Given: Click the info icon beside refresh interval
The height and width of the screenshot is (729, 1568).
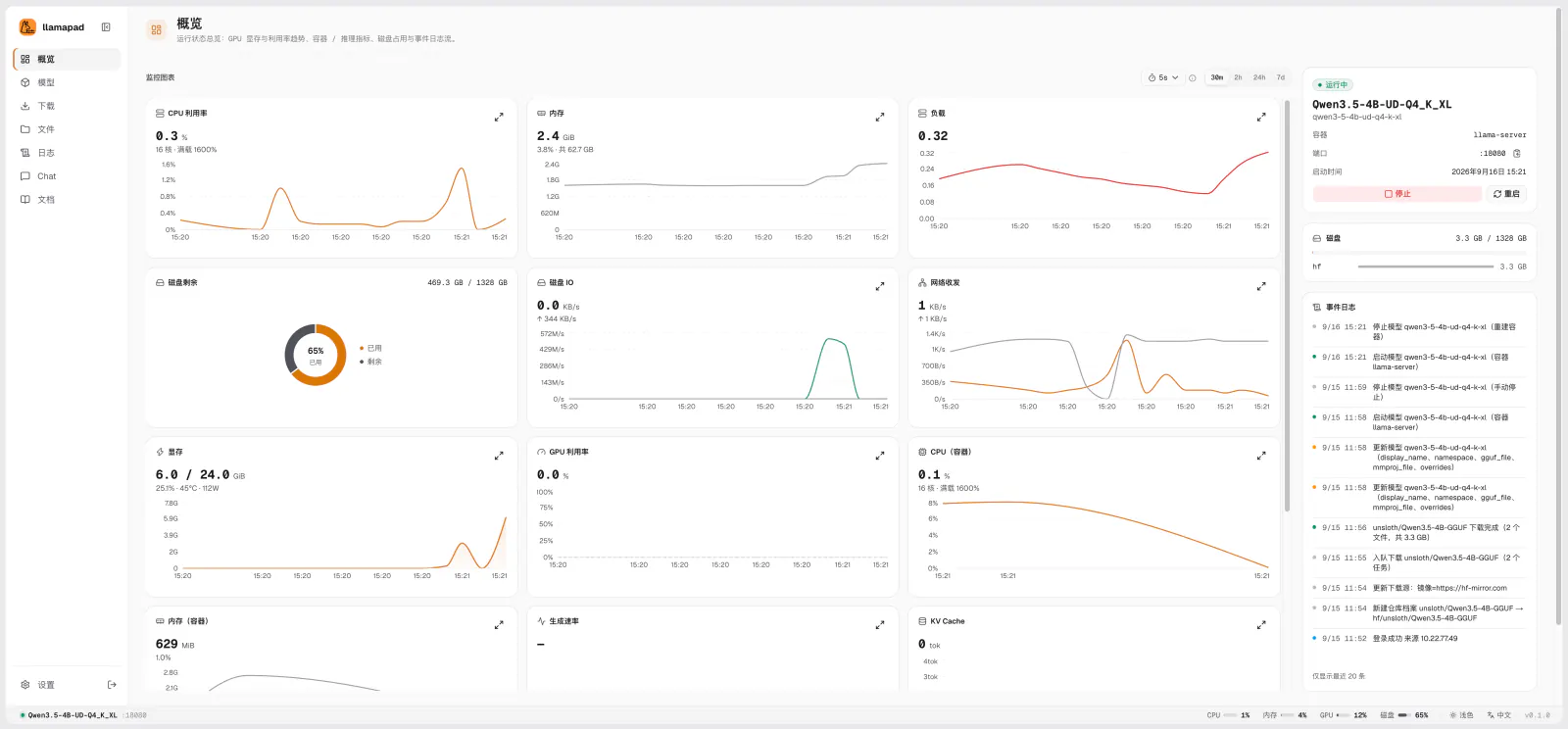Looking at the screenshot, I should [x=1193, y=78].
